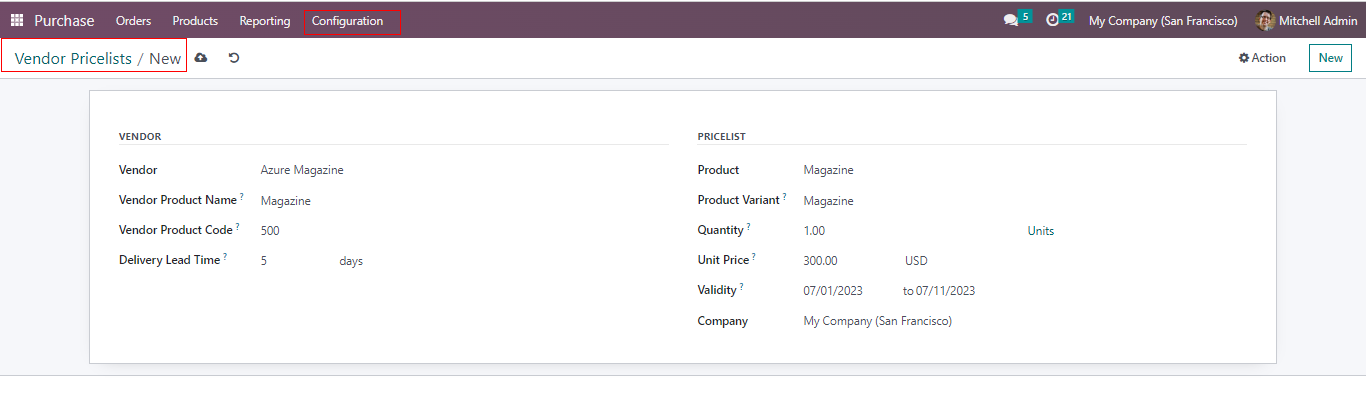Open the chat messages icon
The height and width of the screenshot is (414, 1366).
(x=1011, y=20)
